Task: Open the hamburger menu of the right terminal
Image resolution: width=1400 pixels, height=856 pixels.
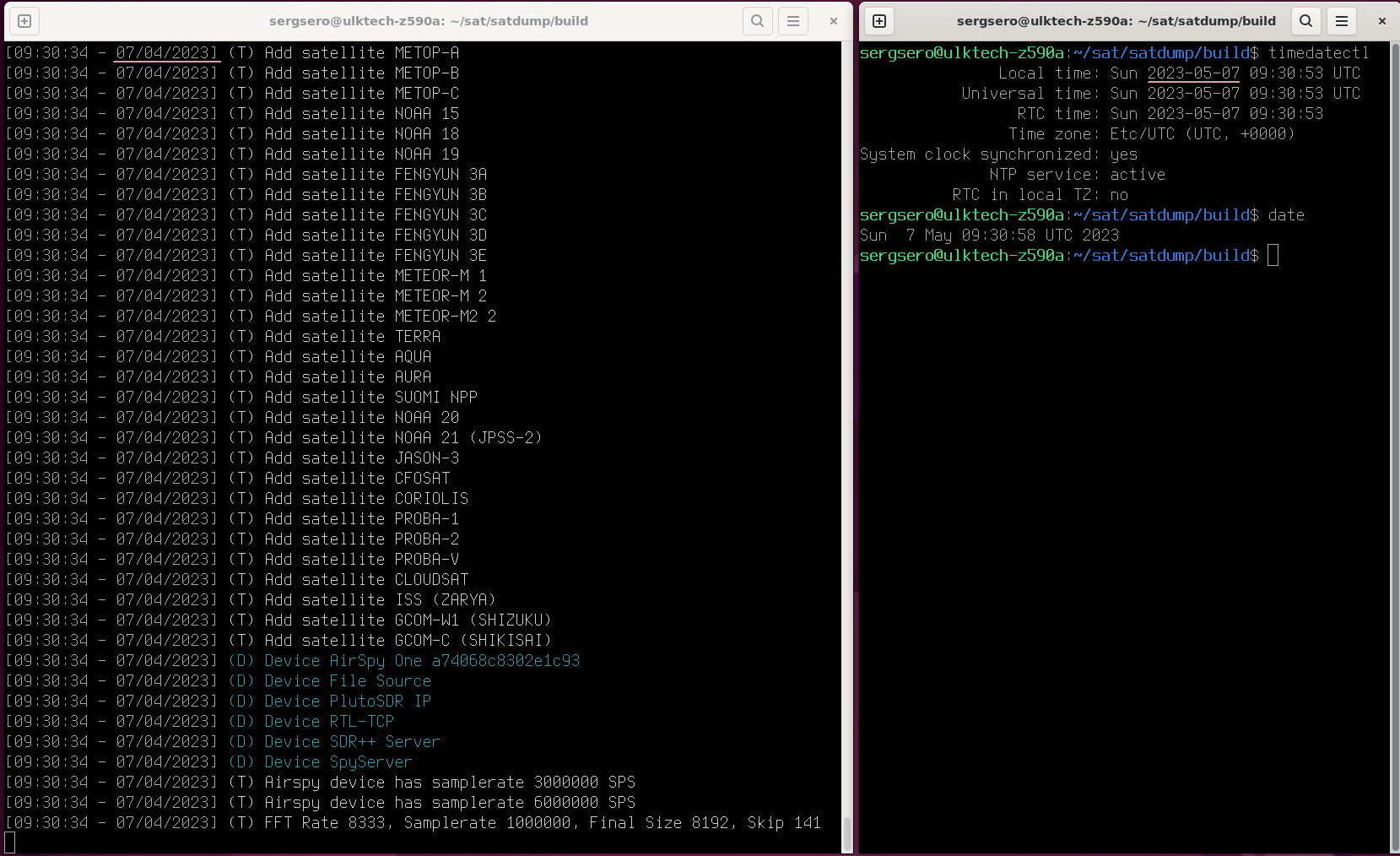Action: coord(1340,20)
